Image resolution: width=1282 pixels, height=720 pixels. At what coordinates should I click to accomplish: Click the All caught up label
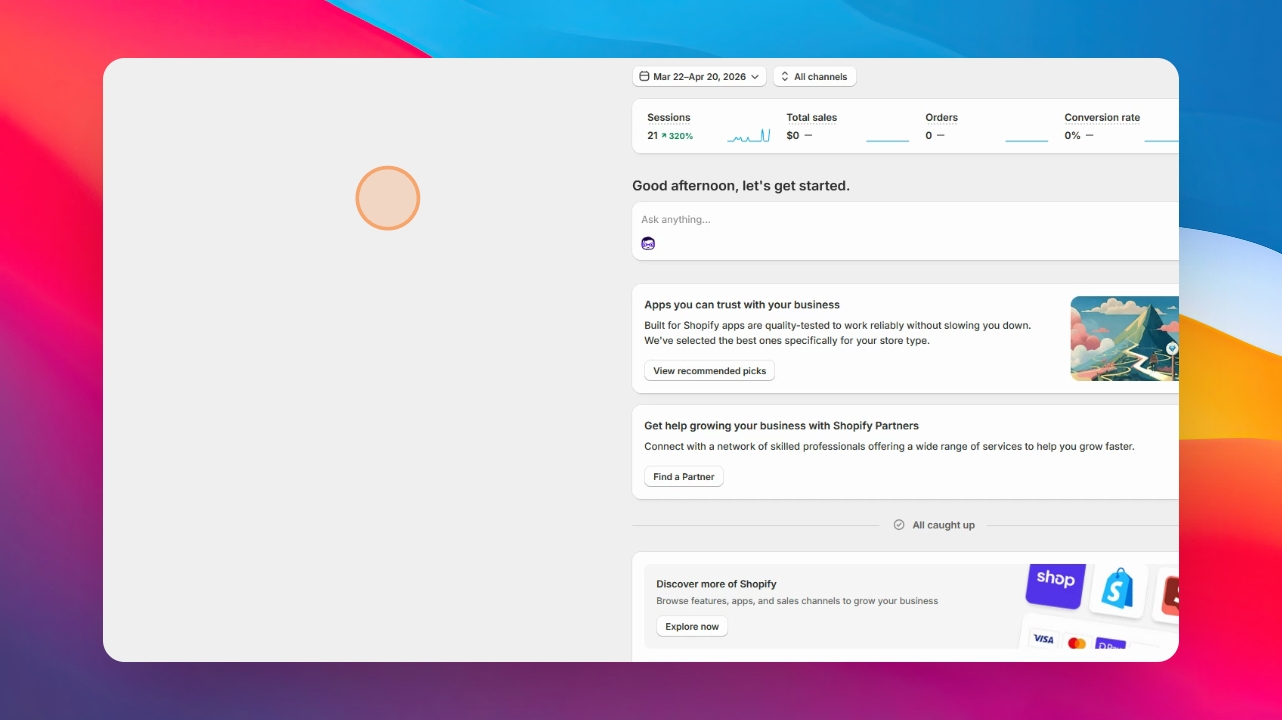click(943, 525)
